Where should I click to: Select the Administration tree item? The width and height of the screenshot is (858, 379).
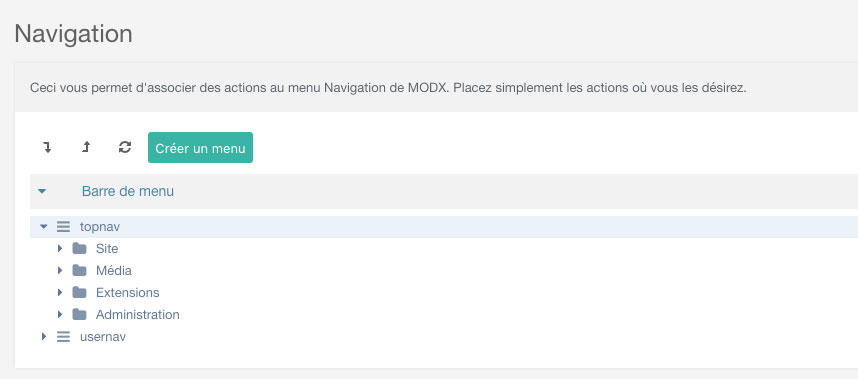click(137, 315)
